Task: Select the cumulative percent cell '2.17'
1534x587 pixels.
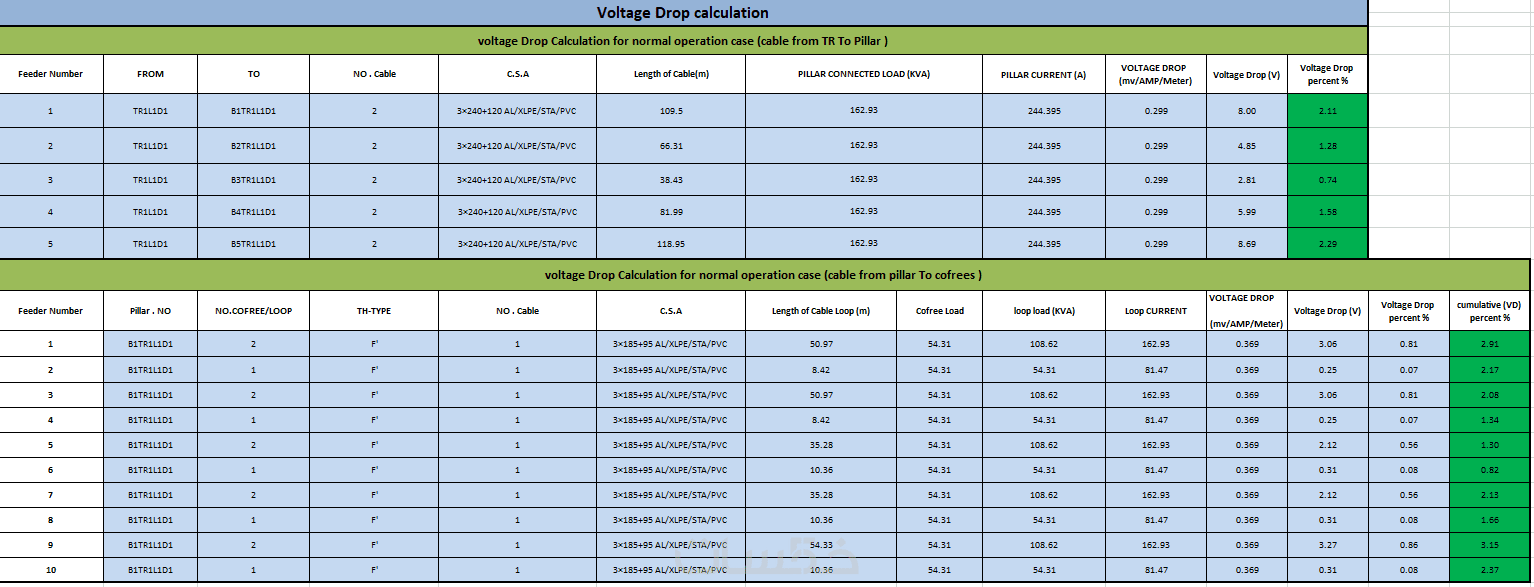Action: point(1490,370)
